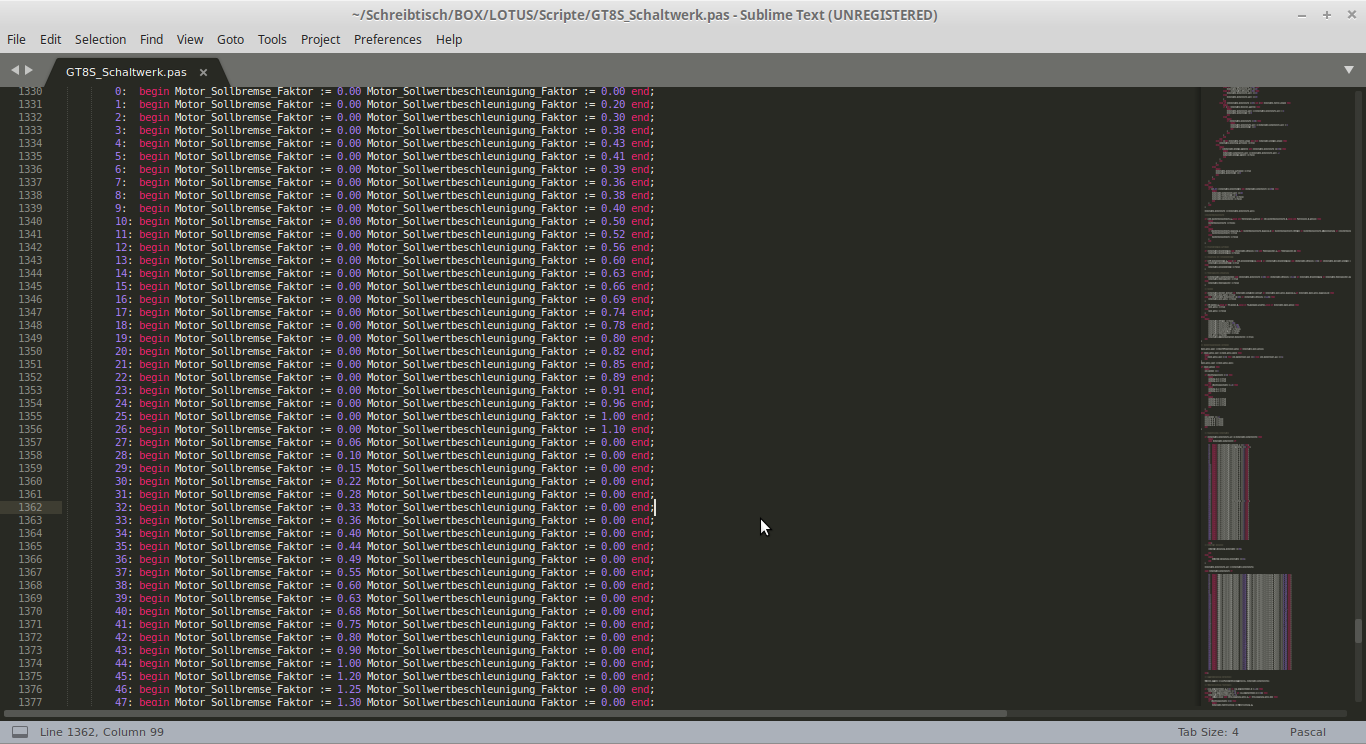Toggle side bar via status bar icon
Viewport: 1366px width, 744px height.
tap(20, 732)
